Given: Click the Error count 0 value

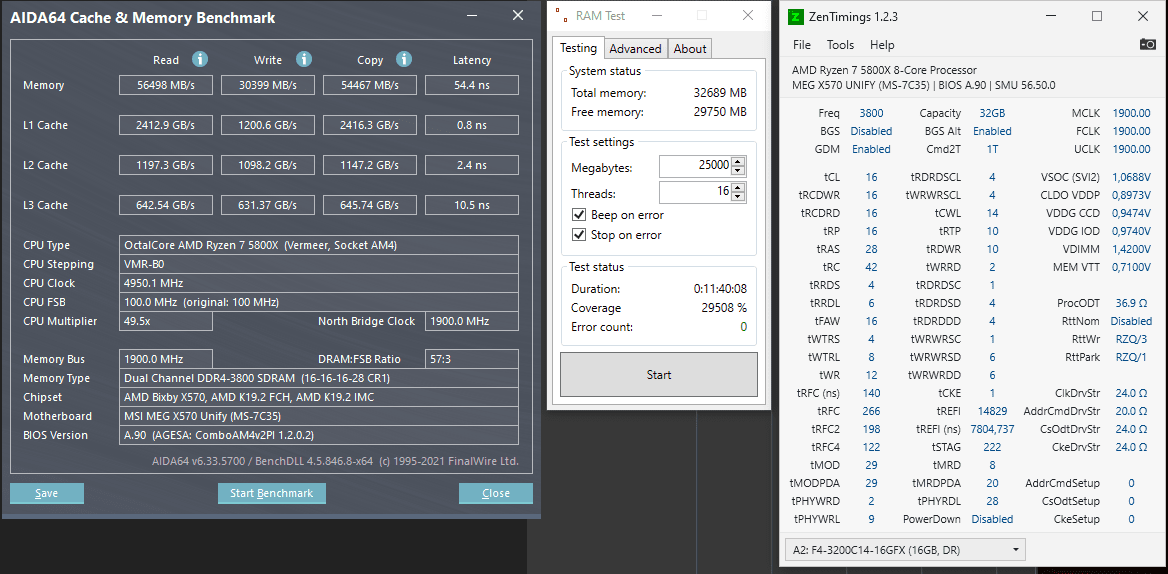Looking at the screenshot, I should pos(743,326).
